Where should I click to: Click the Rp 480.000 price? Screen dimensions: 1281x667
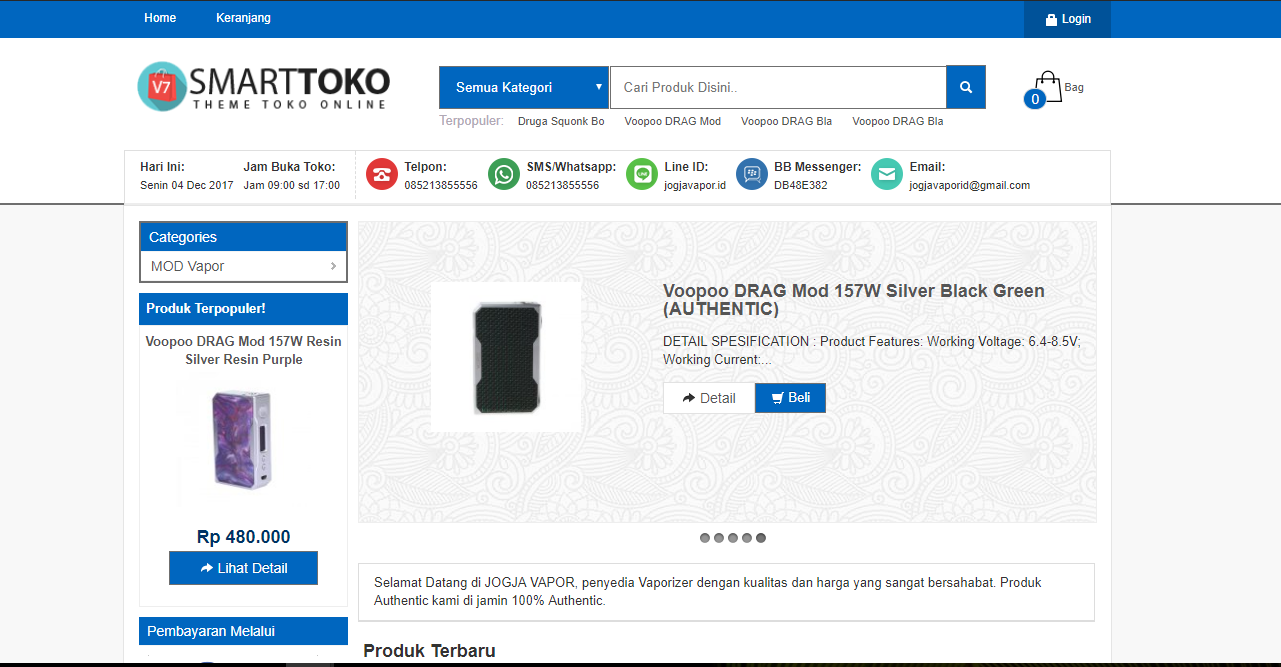244,537
